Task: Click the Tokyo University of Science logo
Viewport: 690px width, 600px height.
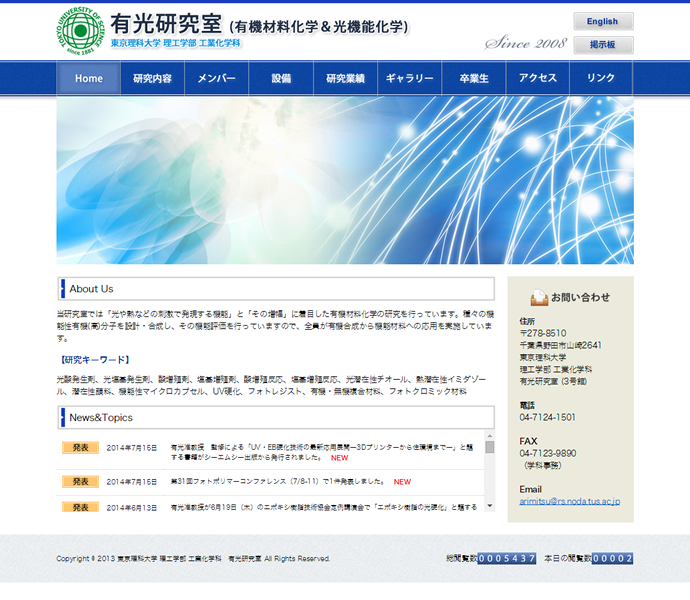Action: click(x=81, y=30)
